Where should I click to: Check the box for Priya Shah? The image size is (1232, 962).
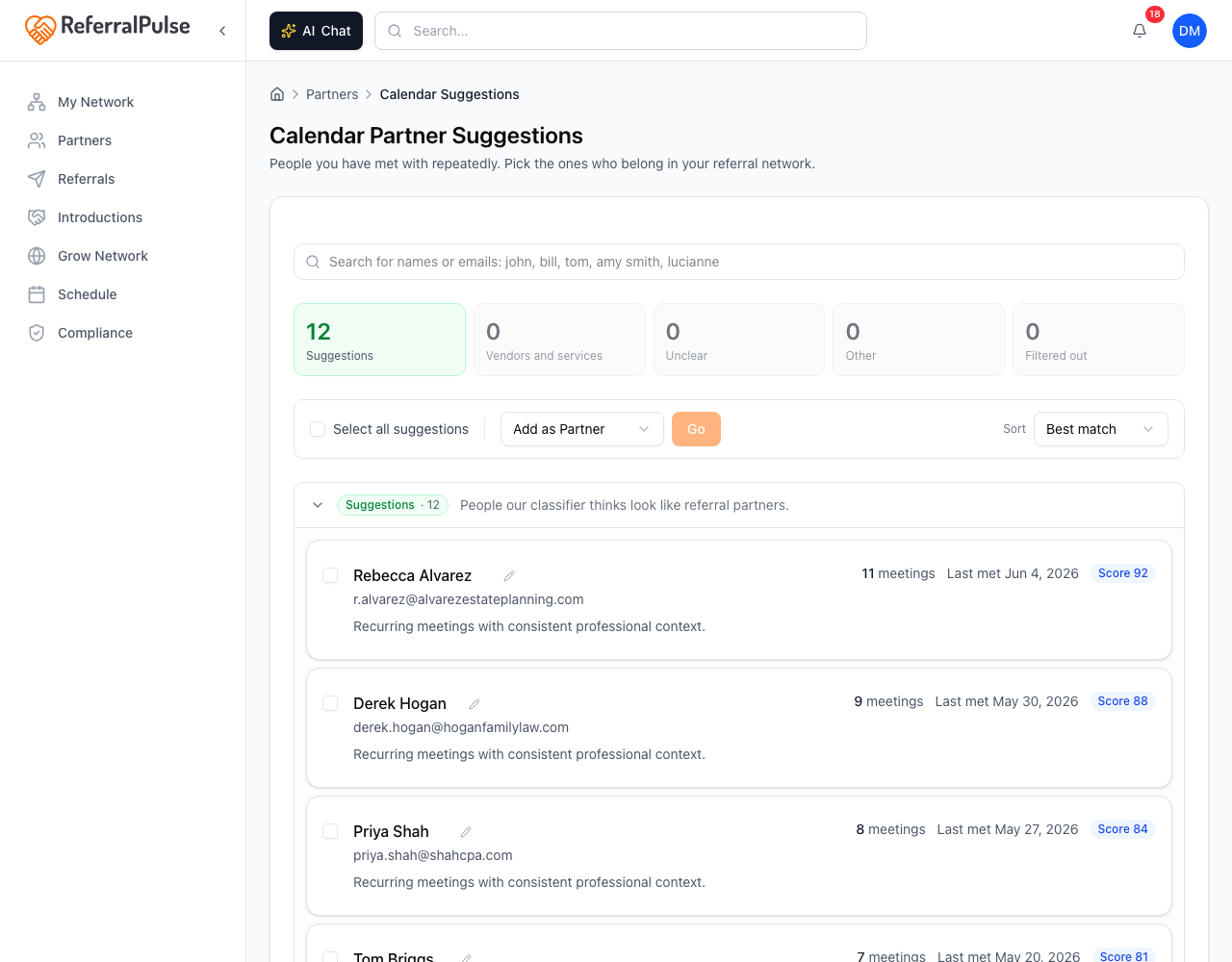(x=330, y=831)
